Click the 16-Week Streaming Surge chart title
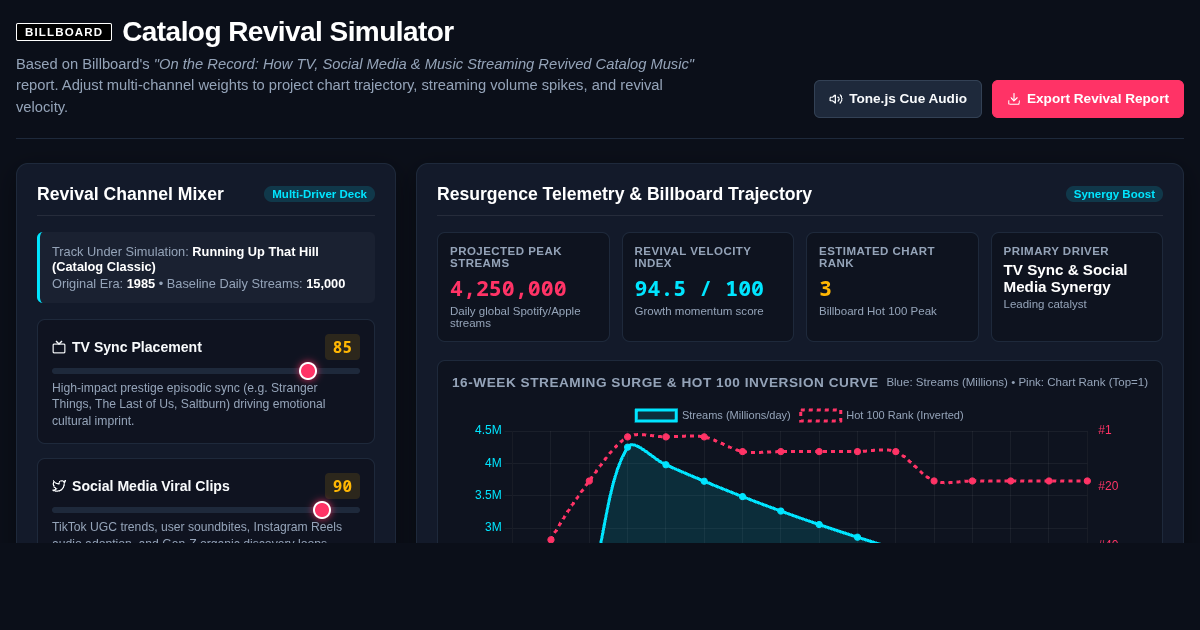The width and height of the screenshot is (1200, 630). coord(665,382)
